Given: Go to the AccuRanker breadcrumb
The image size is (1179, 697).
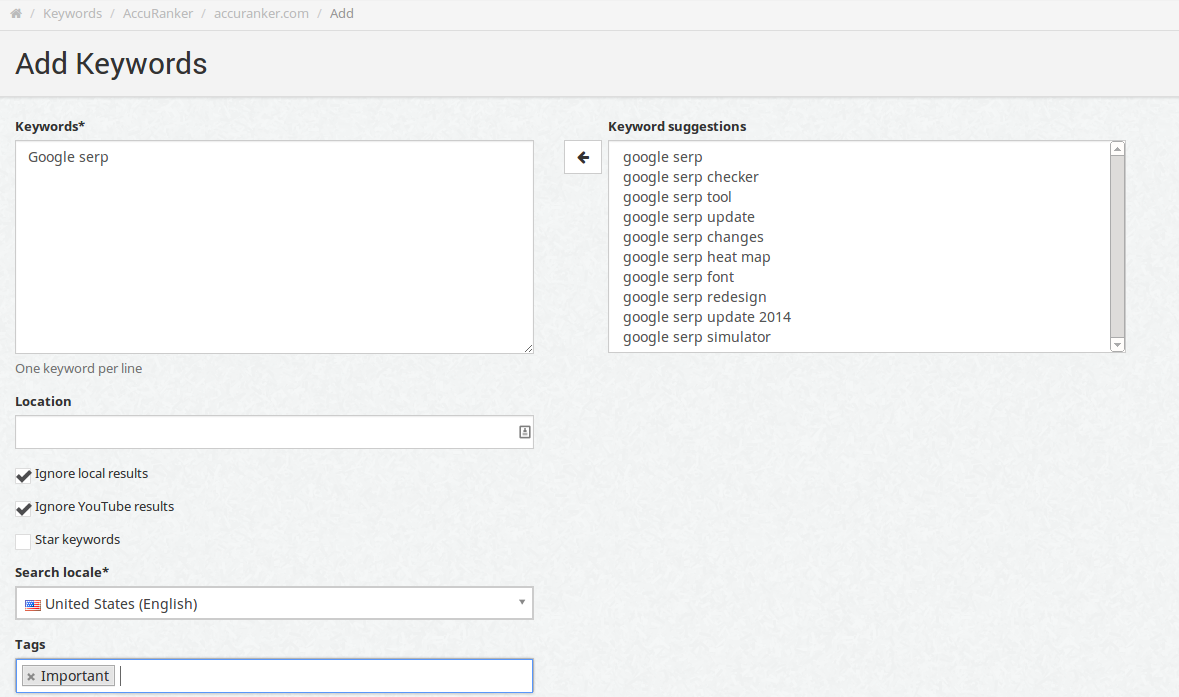Looking at the screenshot, I should pyautogui.click(x=158, y=14).
